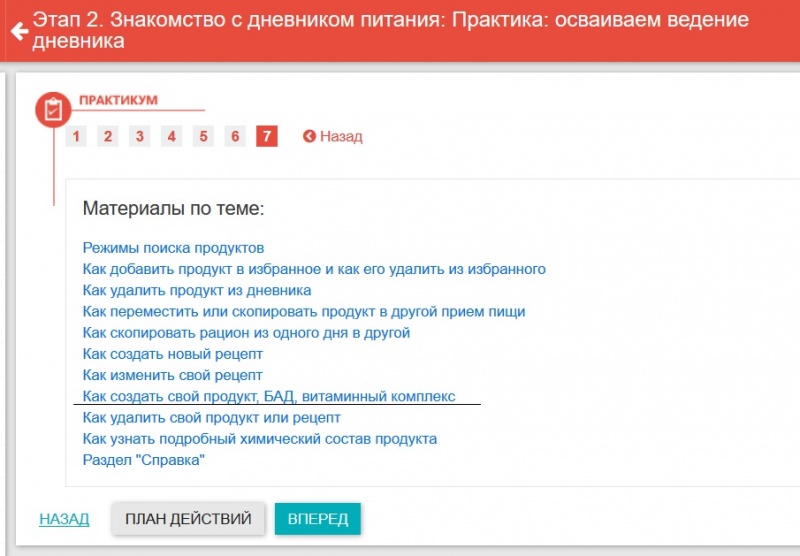Open link about adding product to избранное
800x556 pixels.
coord(314,269)
